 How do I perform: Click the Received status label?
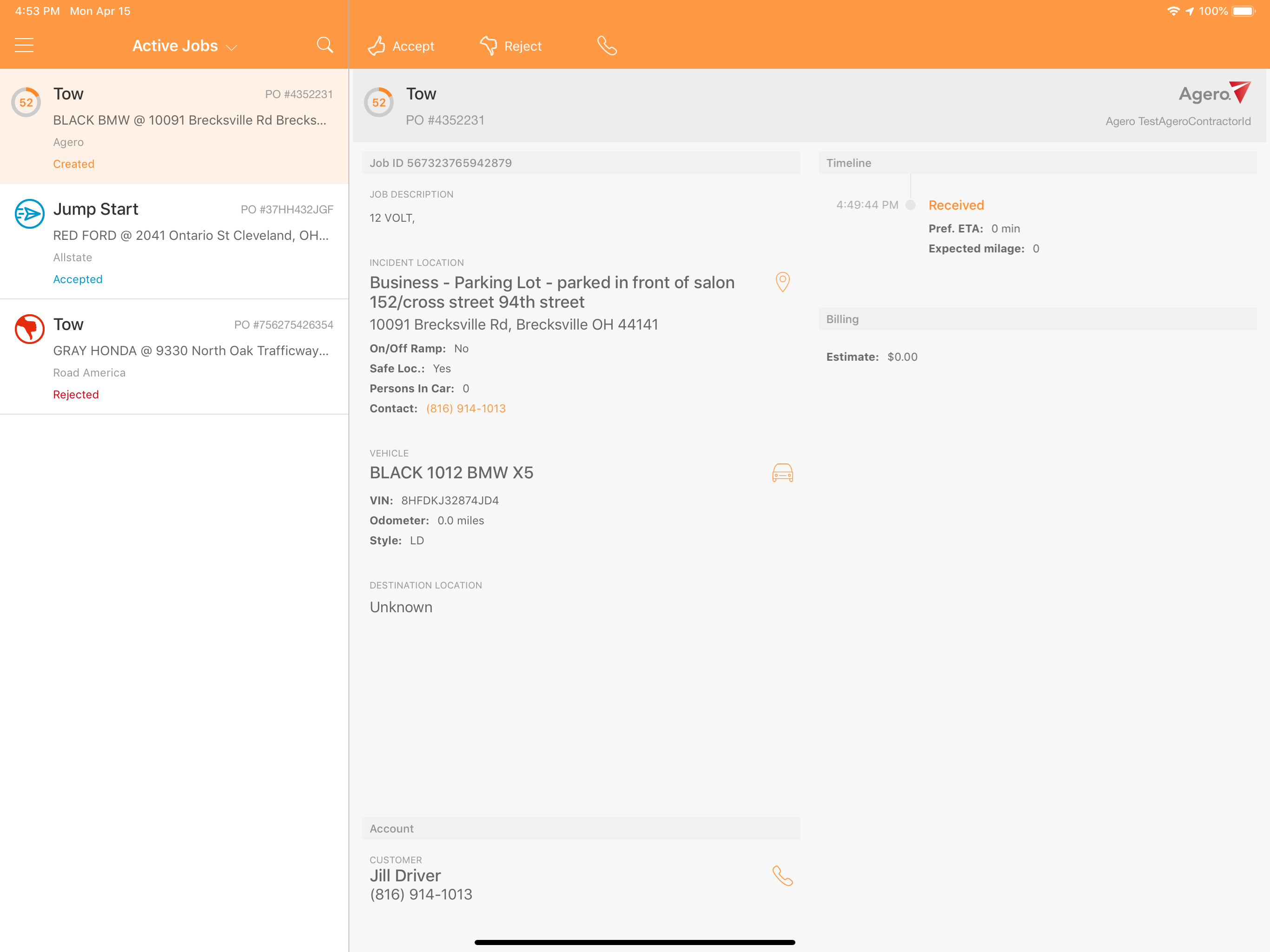tap(956, 205)
